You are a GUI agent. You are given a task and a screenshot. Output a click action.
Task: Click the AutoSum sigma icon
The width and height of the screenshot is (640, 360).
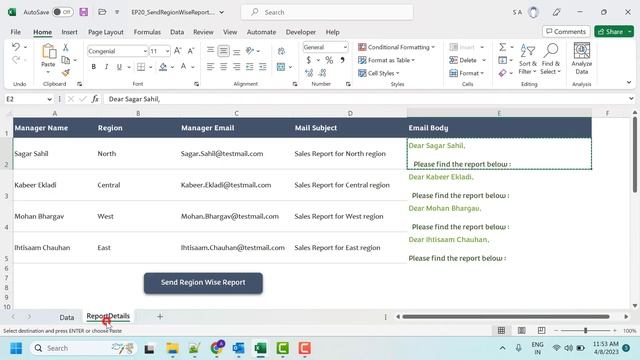click(502, 47)
